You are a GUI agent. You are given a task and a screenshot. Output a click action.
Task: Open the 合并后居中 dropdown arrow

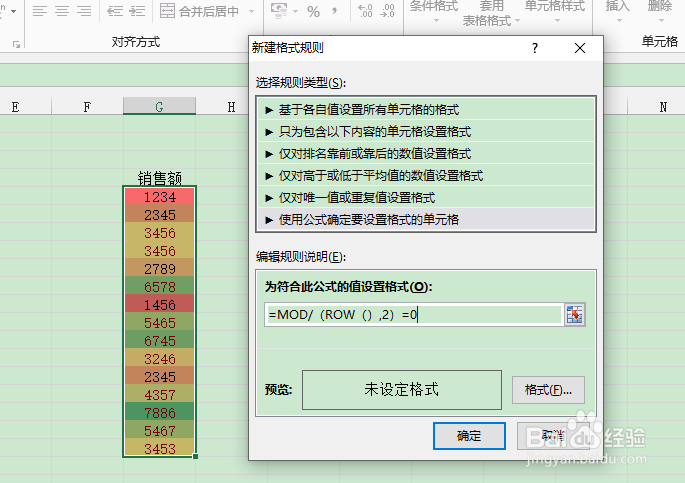[251, 11]
